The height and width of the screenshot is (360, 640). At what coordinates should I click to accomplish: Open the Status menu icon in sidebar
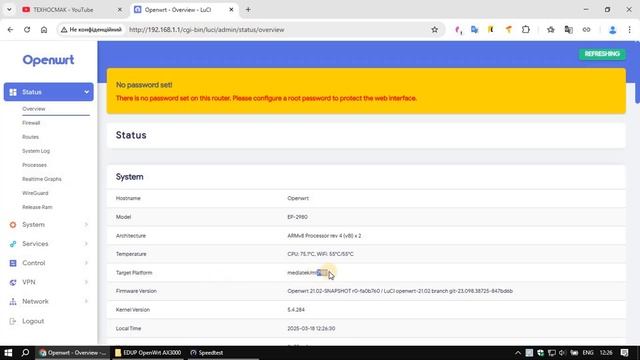coord(13,92)
